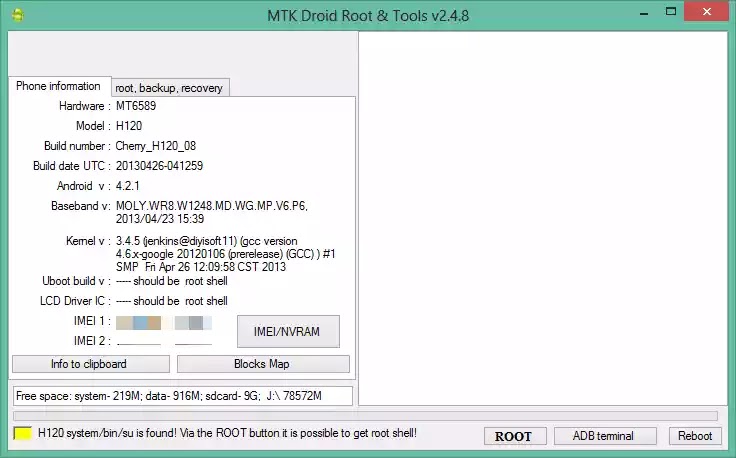Screen dimensions: 736x458
Task: Select the Kernel version 3.4.5 text
Action: tap(226, 254)
